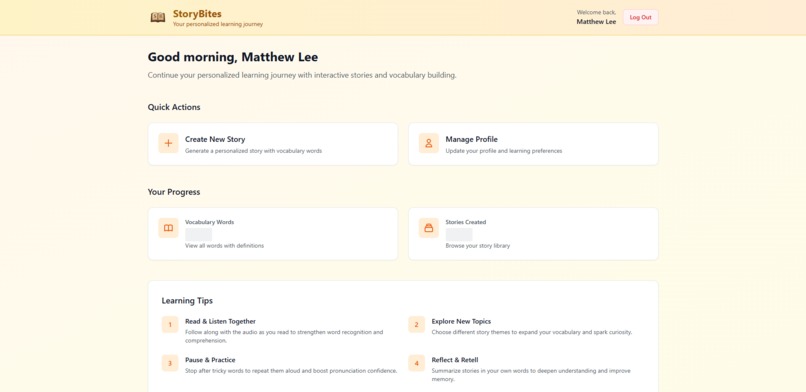Viewport: 806px width, 392px height.
Task: Click 'View all words with definitions' text
Action: point(224,246)
